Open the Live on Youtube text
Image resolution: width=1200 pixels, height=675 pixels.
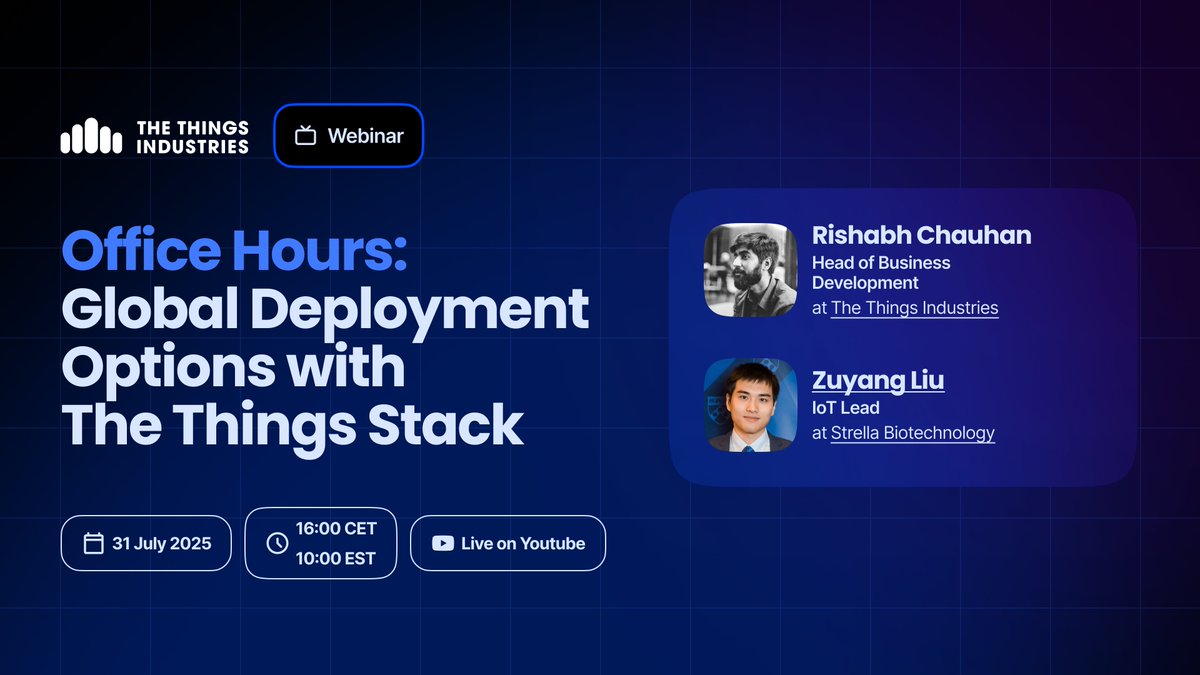tap(523, 543)
